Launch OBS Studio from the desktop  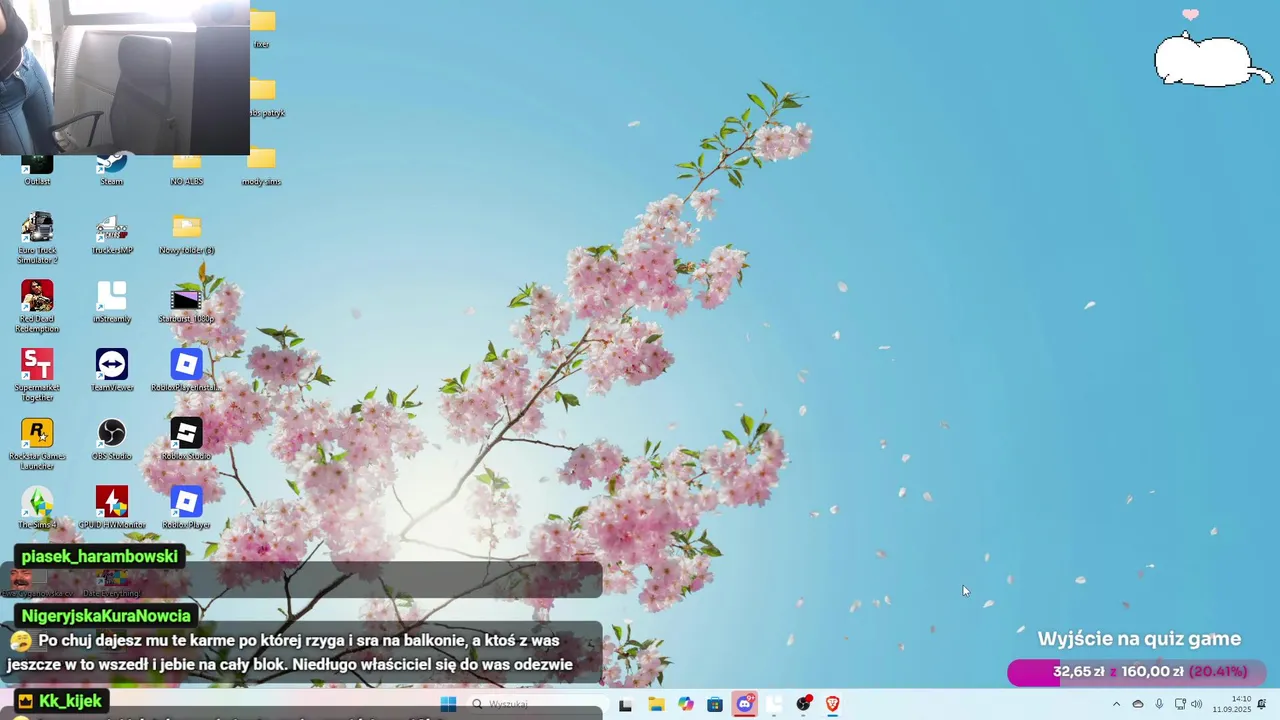coord(112,439)
